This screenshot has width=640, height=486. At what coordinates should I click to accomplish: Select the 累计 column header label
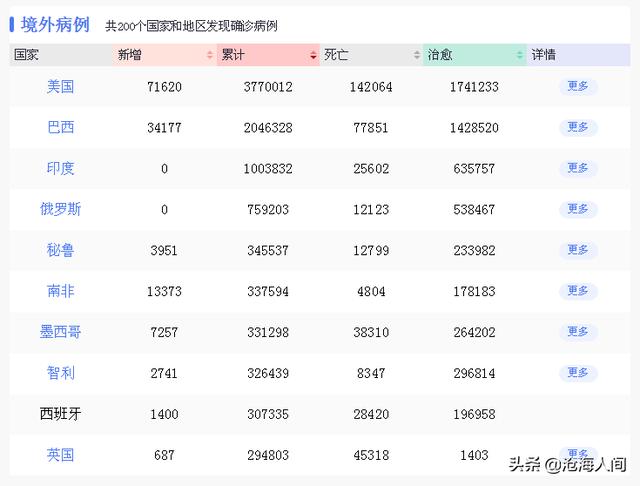(233, 55)
